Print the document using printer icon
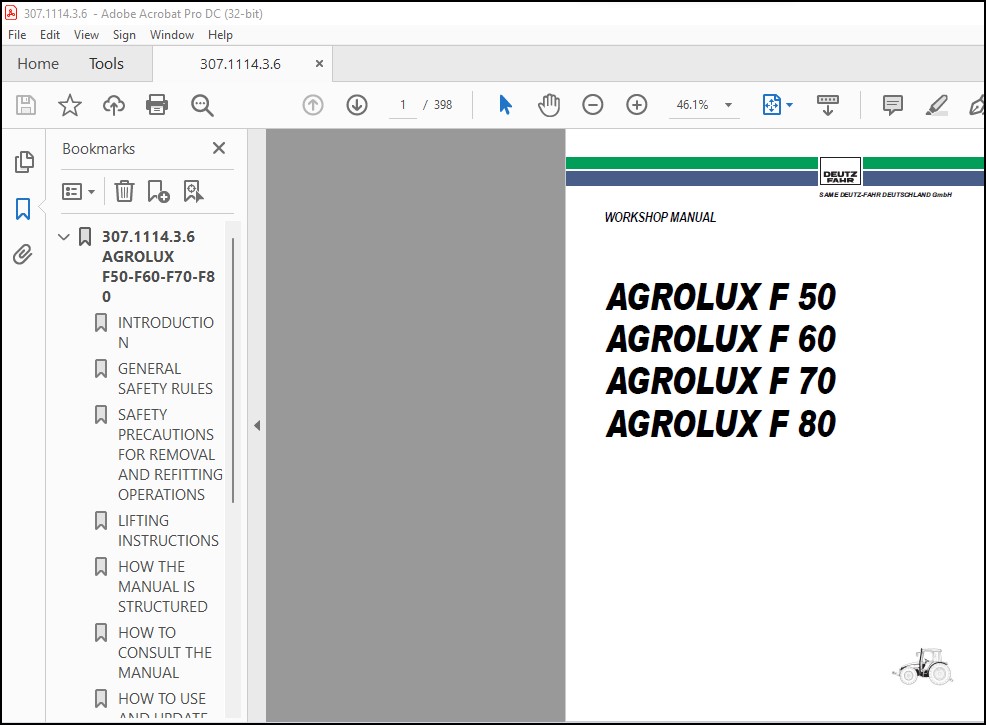This screenshot has height=725, width=986. coord(157,105)
